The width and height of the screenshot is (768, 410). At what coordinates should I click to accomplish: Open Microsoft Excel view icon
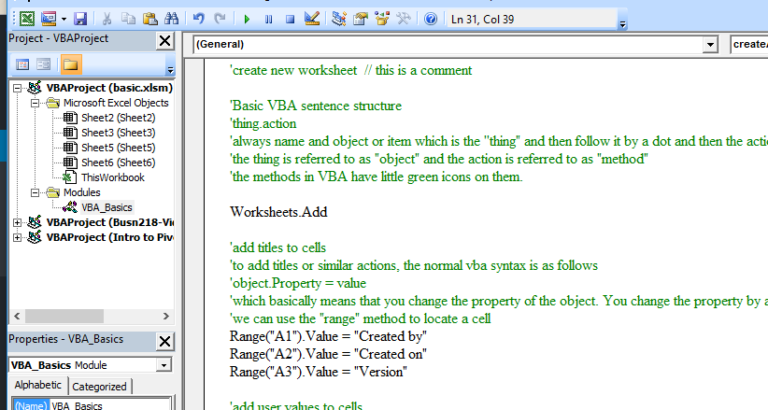click(x=27, y=19)
